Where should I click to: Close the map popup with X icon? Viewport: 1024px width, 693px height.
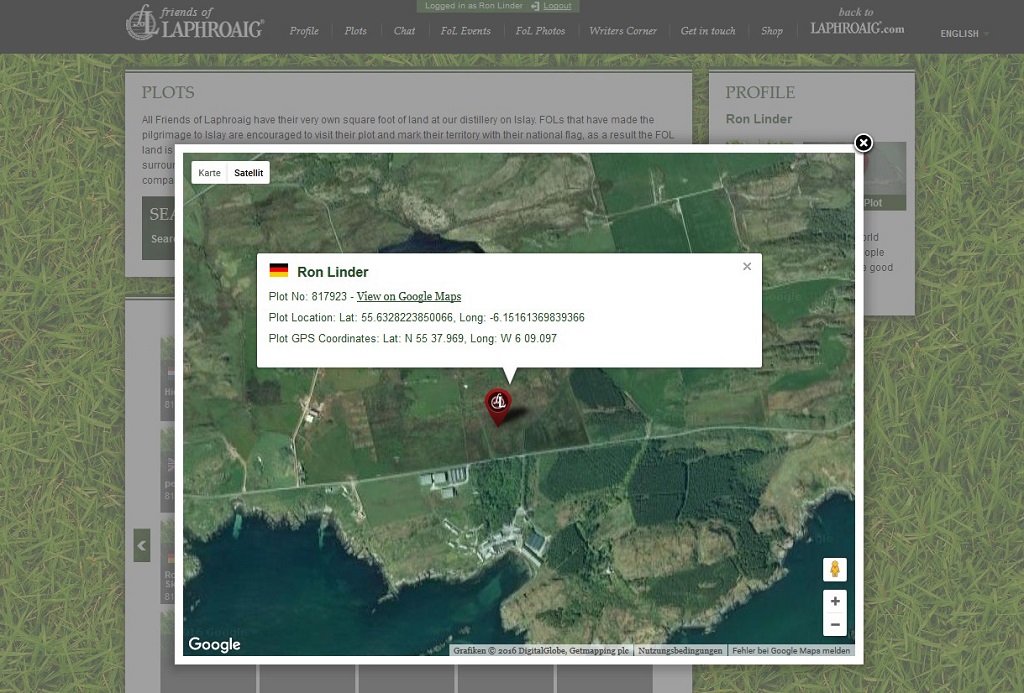pos(863,143)
